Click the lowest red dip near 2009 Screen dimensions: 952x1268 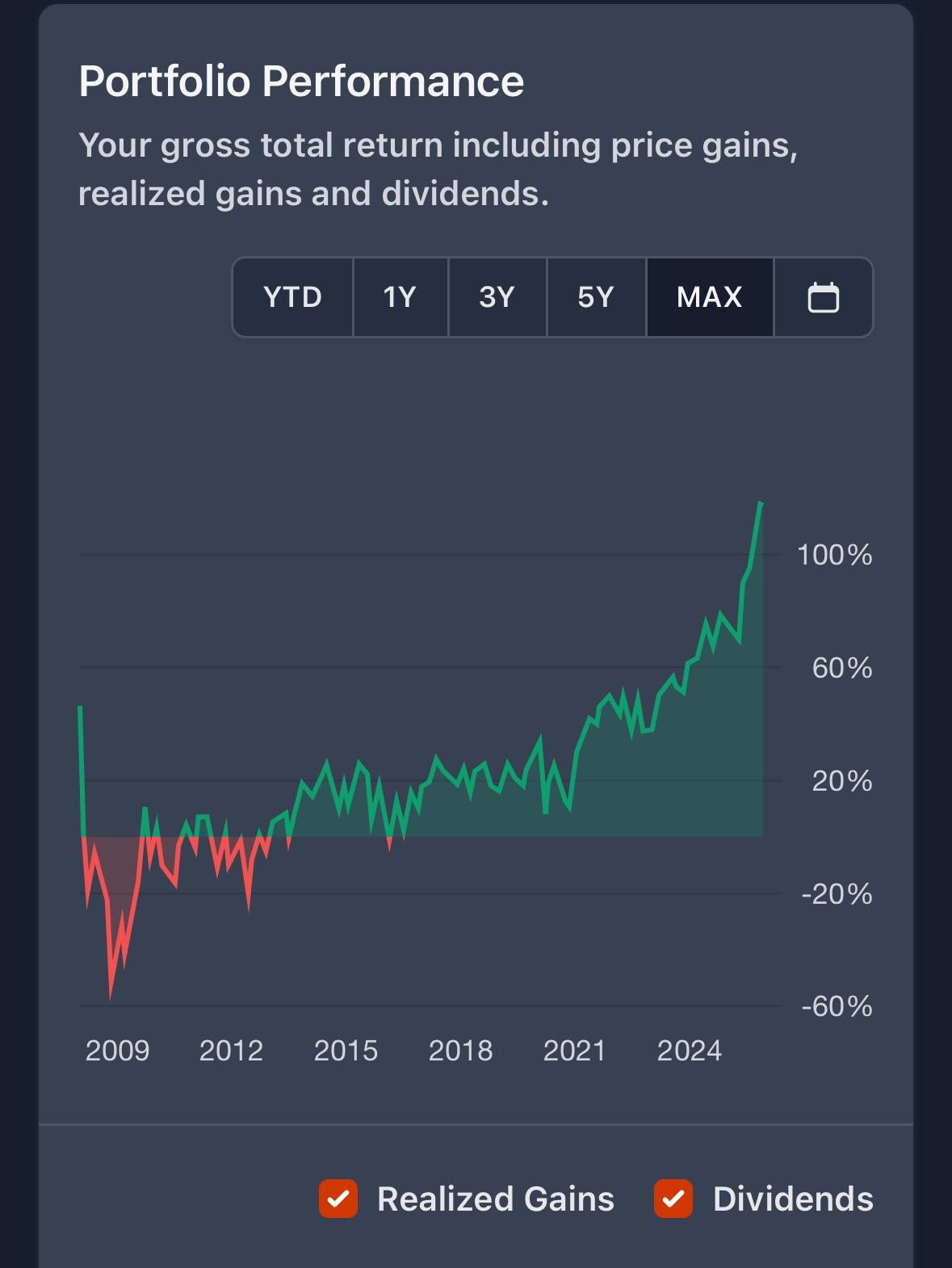(111, 995)
